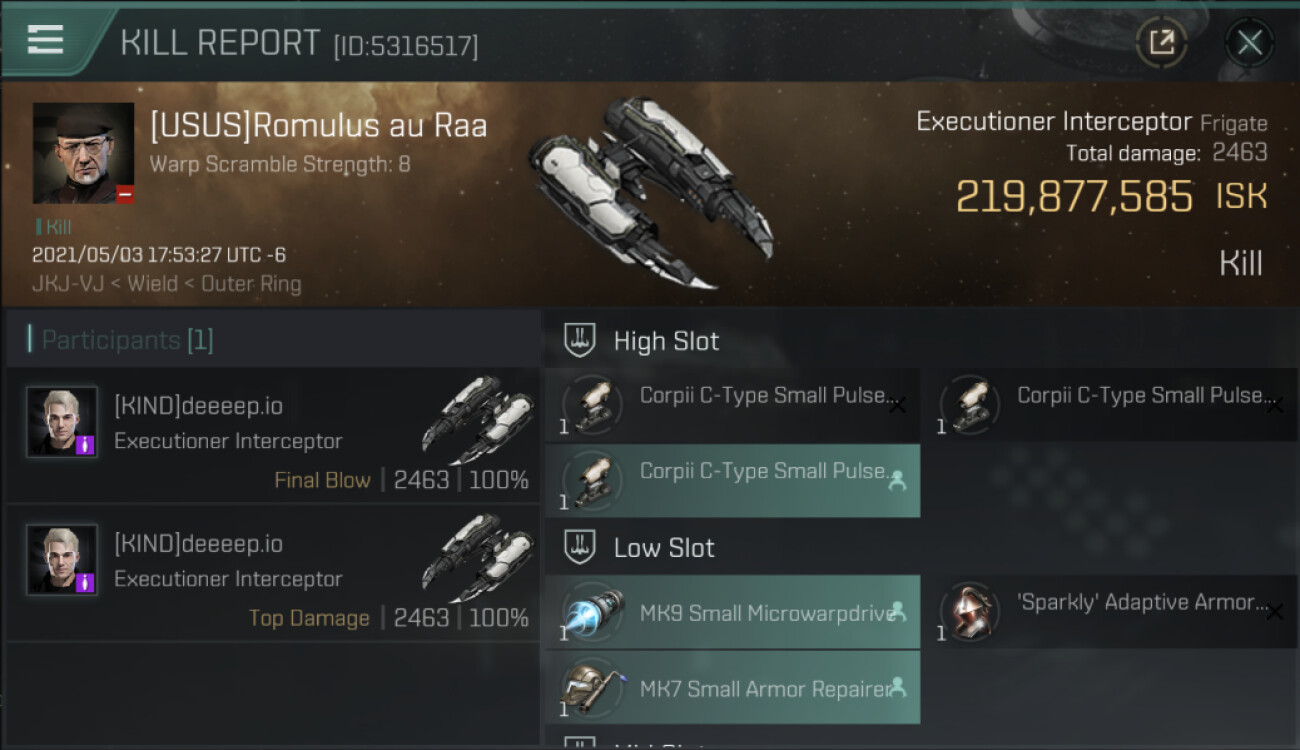The width and height of the screenshot is (1300, 750).
Task: Close the kill report panel
Action: tap(1249, 42)
